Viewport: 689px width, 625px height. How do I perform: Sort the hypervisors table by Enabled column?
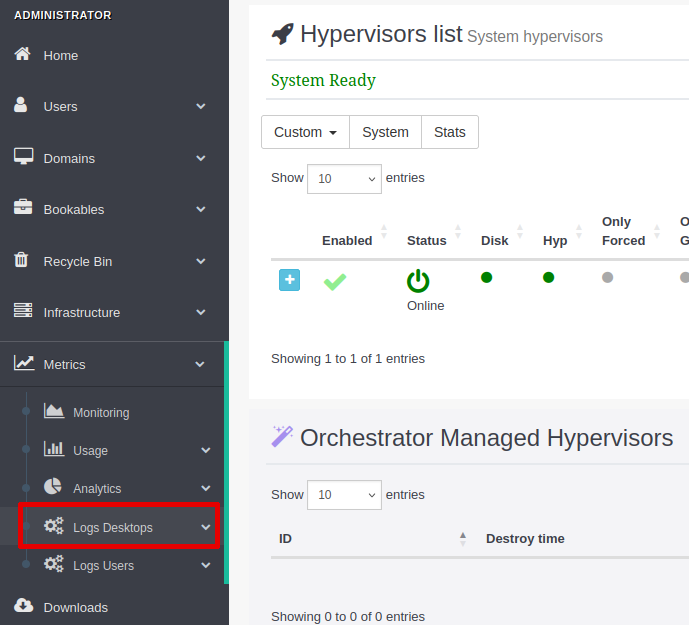point(347,240)
